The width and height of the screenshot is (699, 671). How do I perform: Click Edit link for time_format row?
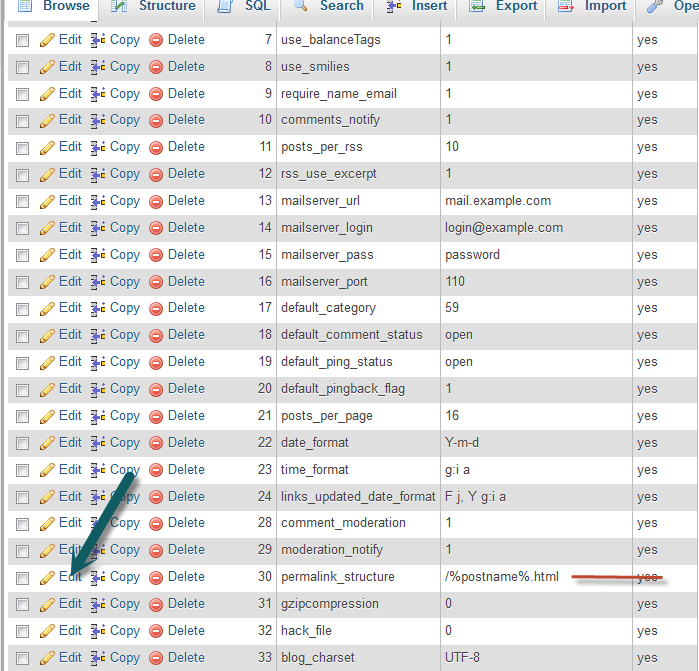70,469
